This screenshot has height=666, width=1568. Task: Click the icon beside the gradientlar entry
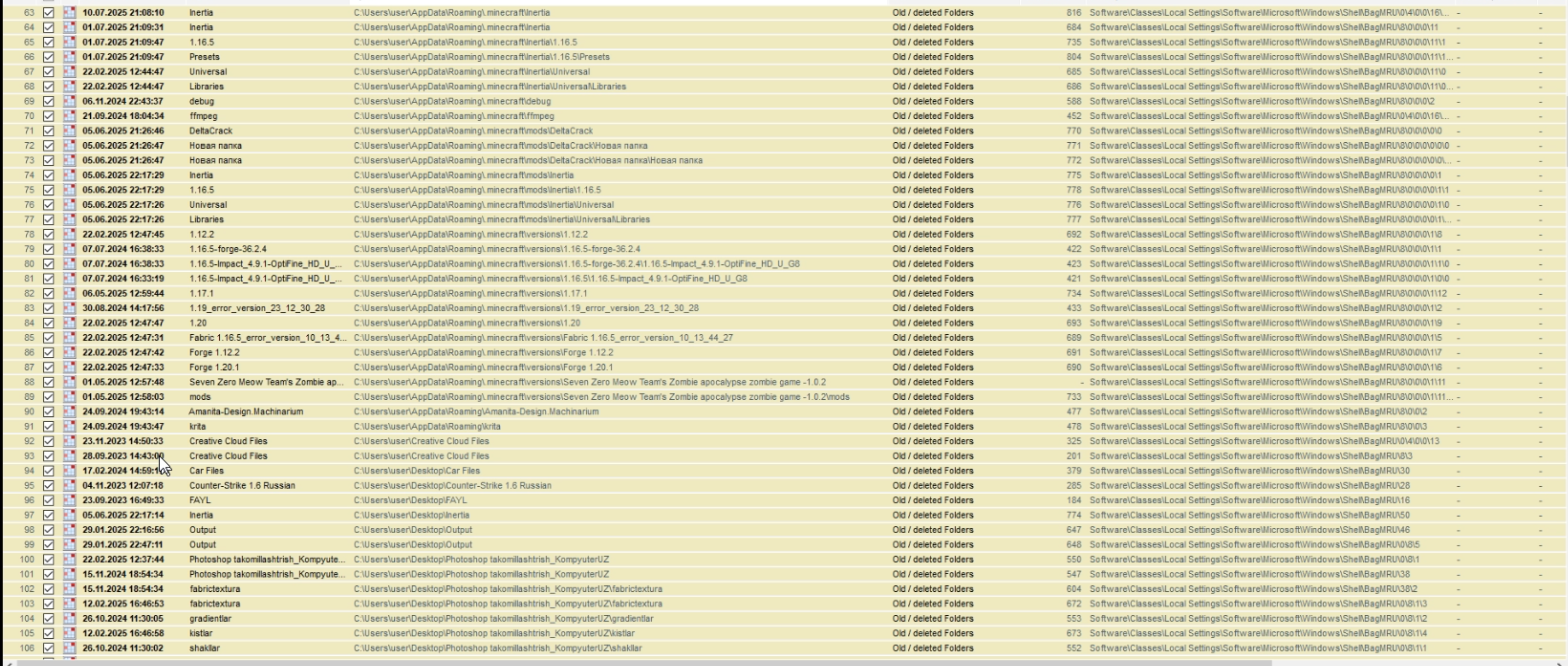[x=69, y=618]
